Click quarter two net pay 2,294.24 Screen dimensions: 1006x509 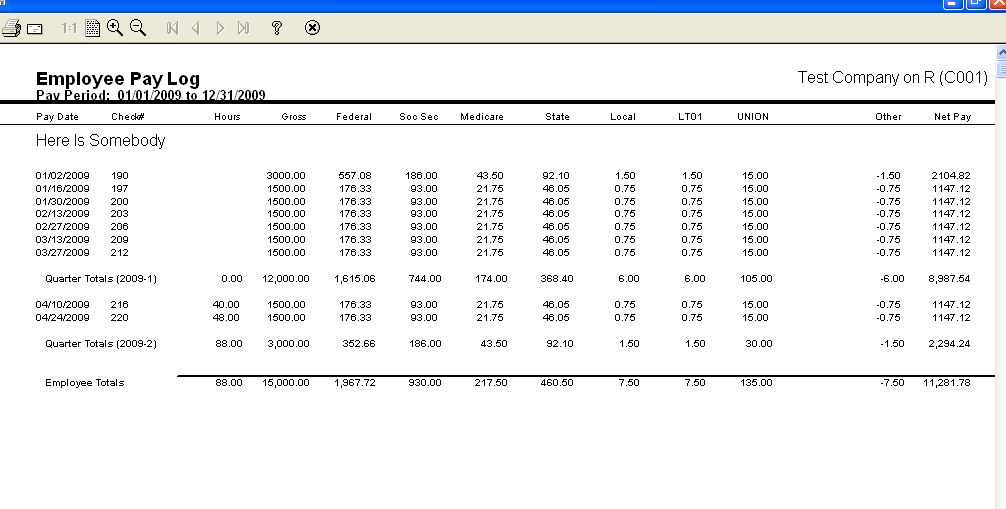point(949,343)
